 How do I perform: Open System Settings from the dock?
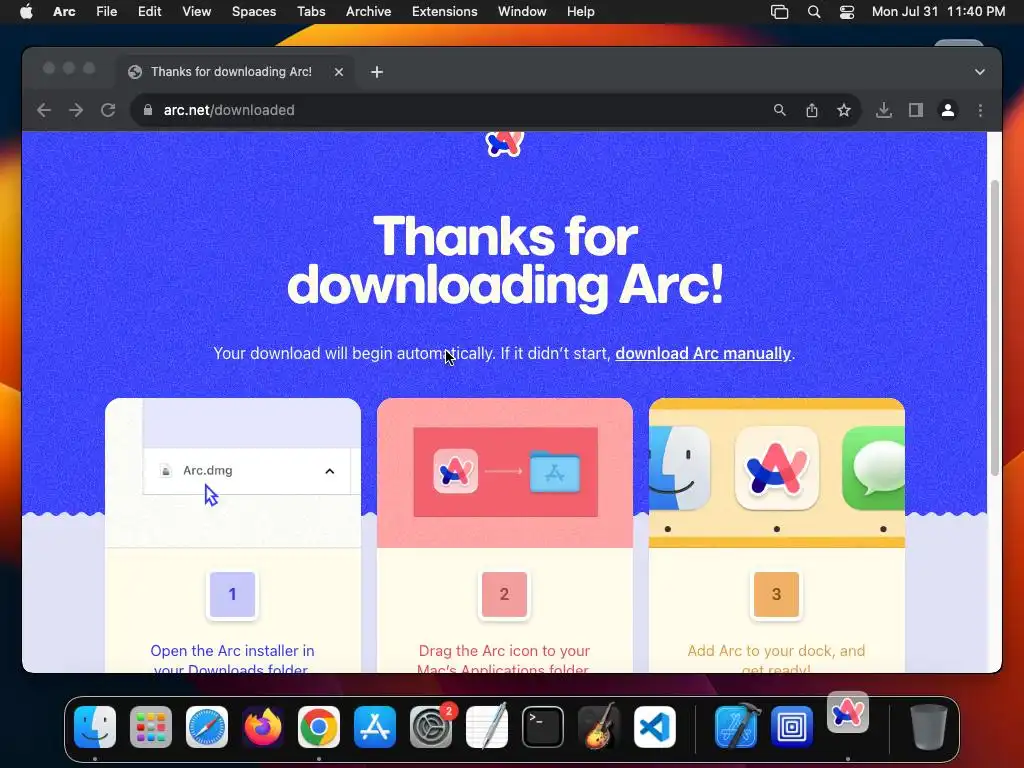(x=431, y=727)
